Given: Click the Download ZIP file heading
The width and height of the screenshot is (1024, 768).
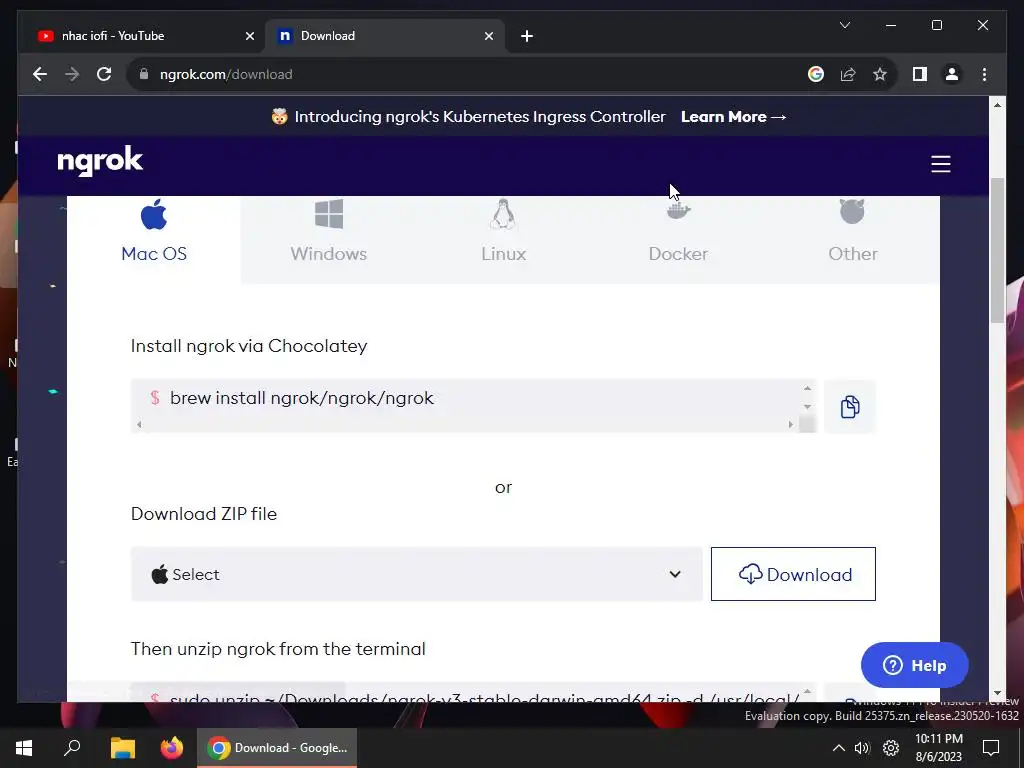Looking at the screenshot, I should (204, 514).
